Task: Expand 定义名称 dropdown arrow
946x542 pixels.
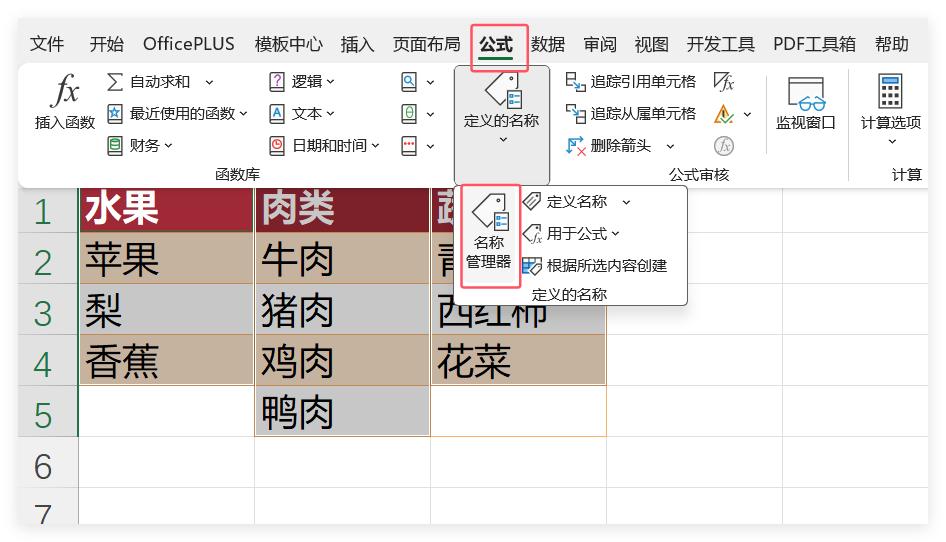Action: pos(626,202)
